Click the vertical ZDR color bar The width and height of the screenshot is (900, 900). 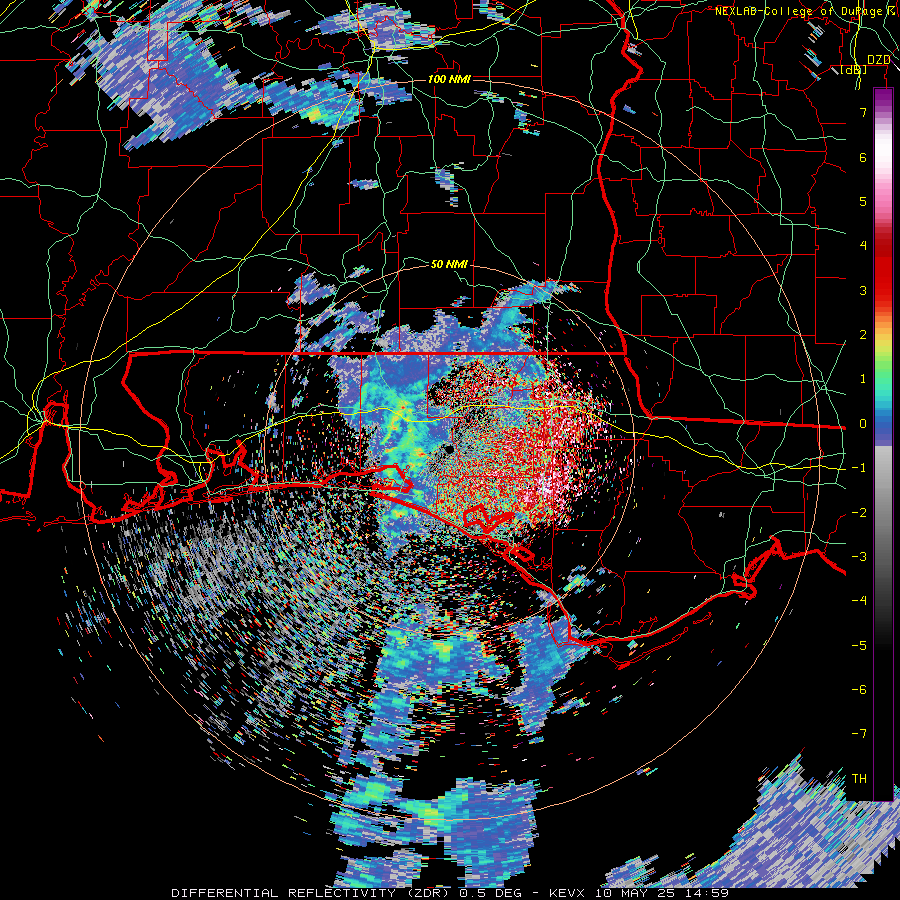tap(883, 444)
